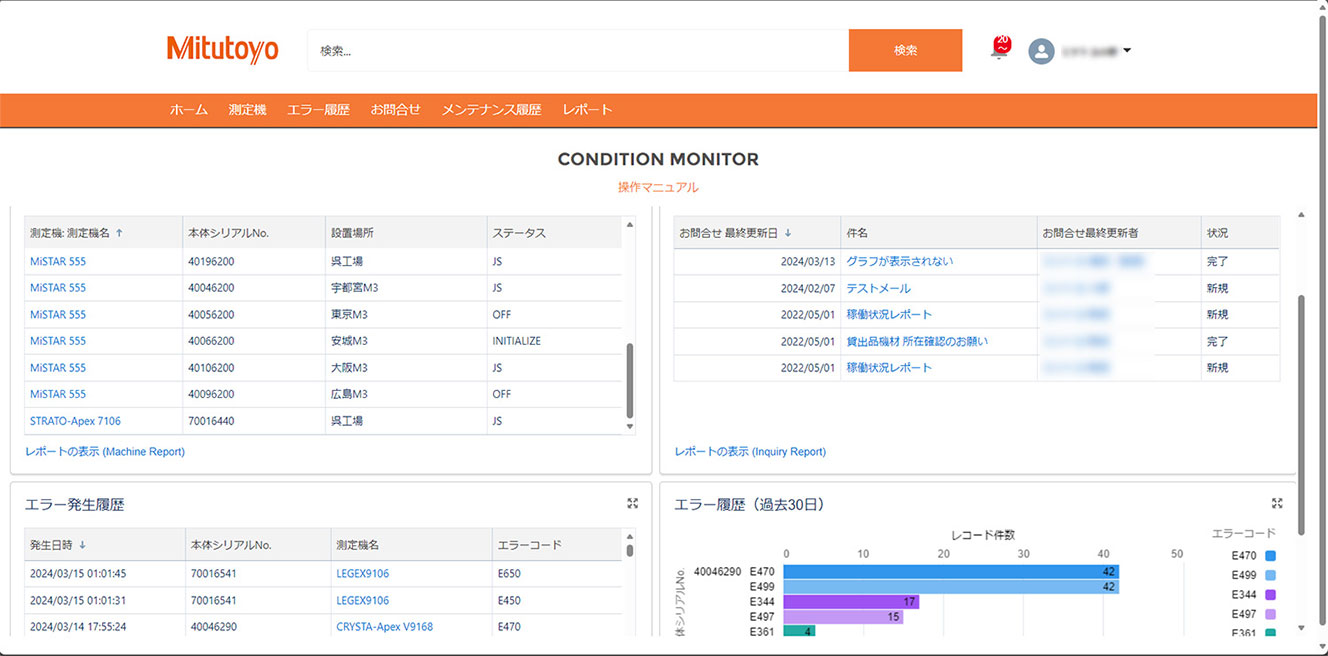Click the E497 legend color swatch

[1270, 614]
